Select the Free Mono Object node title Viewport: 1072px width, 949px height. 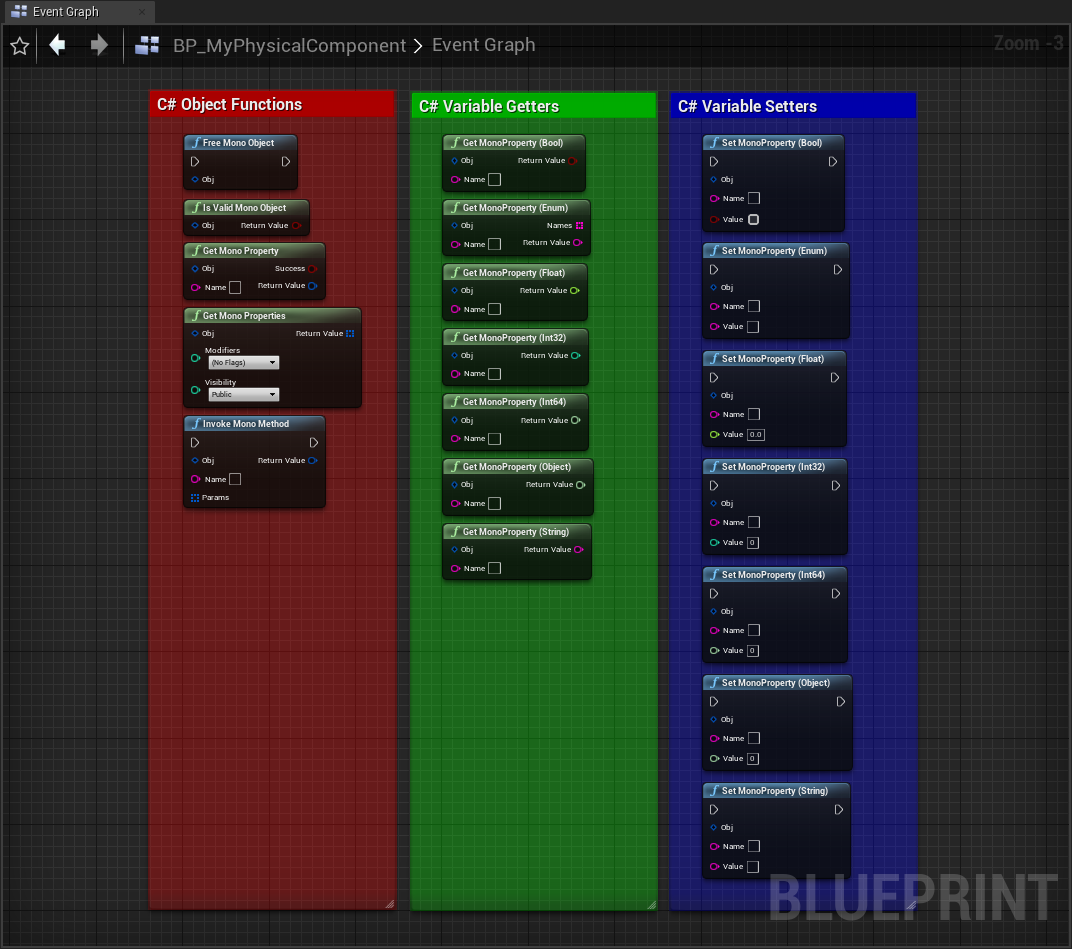[x=241, y=143]
